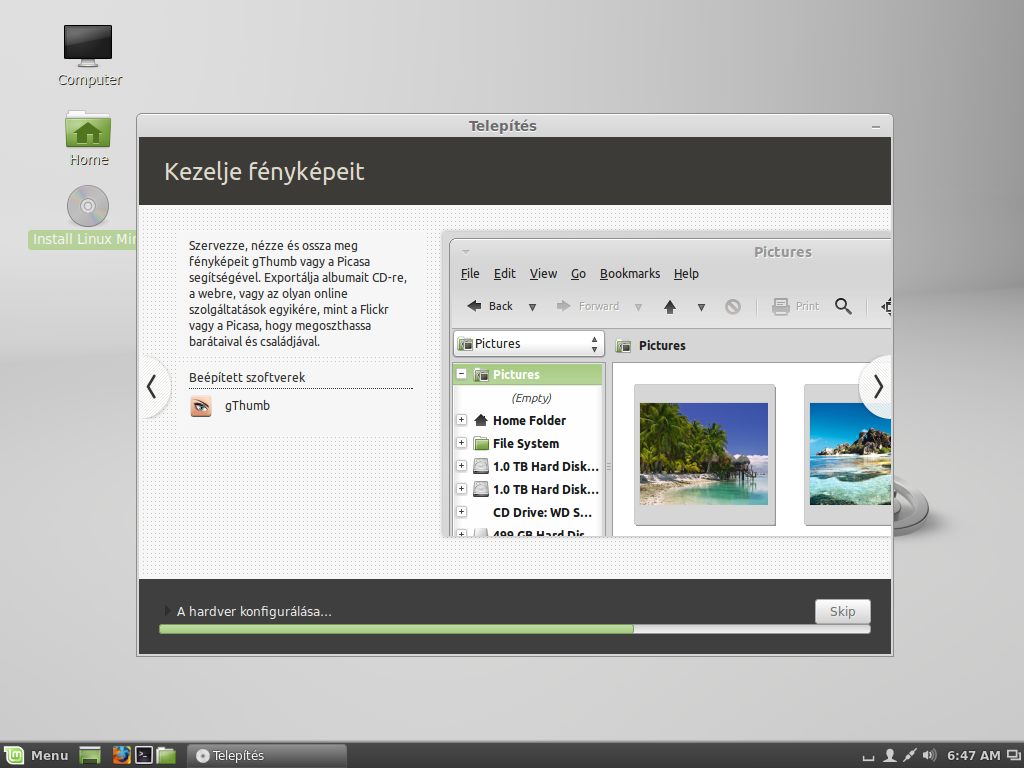The image size is (1024, 768).
Task: Open the Mint Menu
Action: point(37,755)
